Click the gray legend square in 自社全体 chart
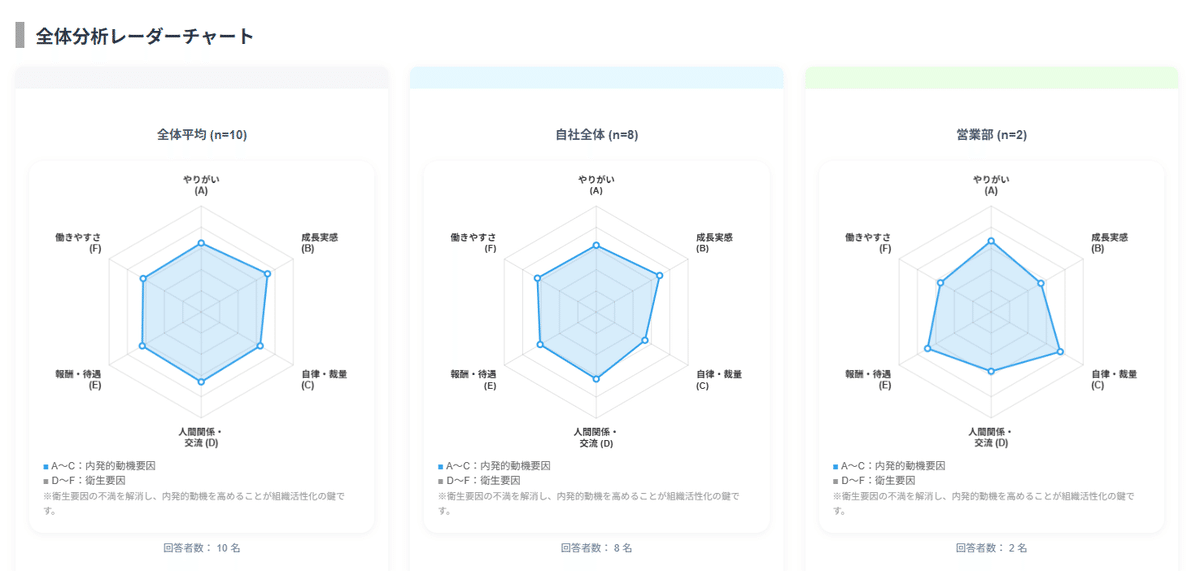Viewport: 1200px width, 571px height. coord(440,482)
